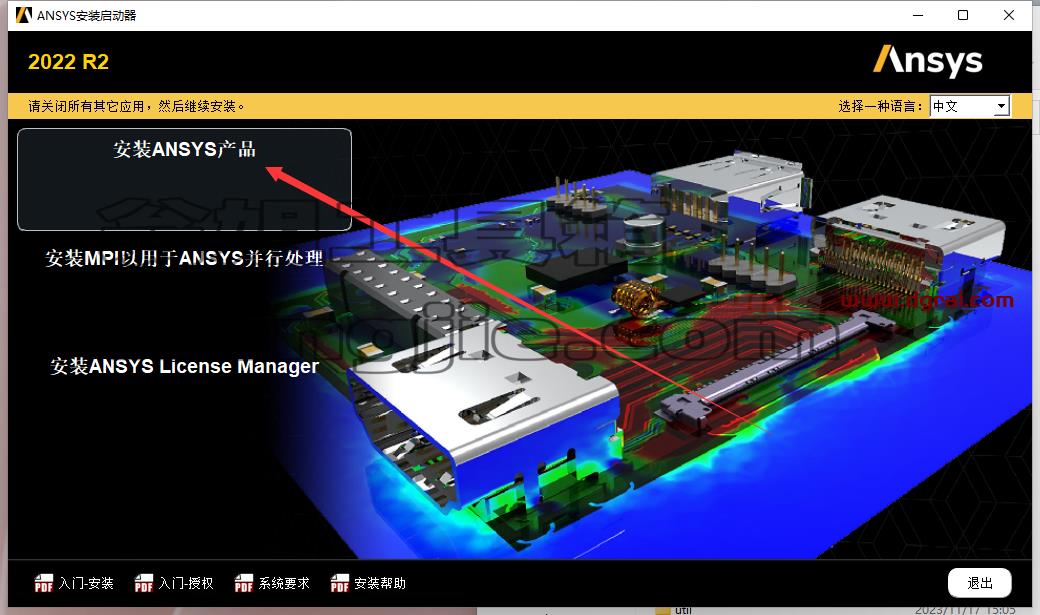The height and width of the screenshot is (615, 1040).
Task: Click the 退出 button
Action: (x=980, y=583)
